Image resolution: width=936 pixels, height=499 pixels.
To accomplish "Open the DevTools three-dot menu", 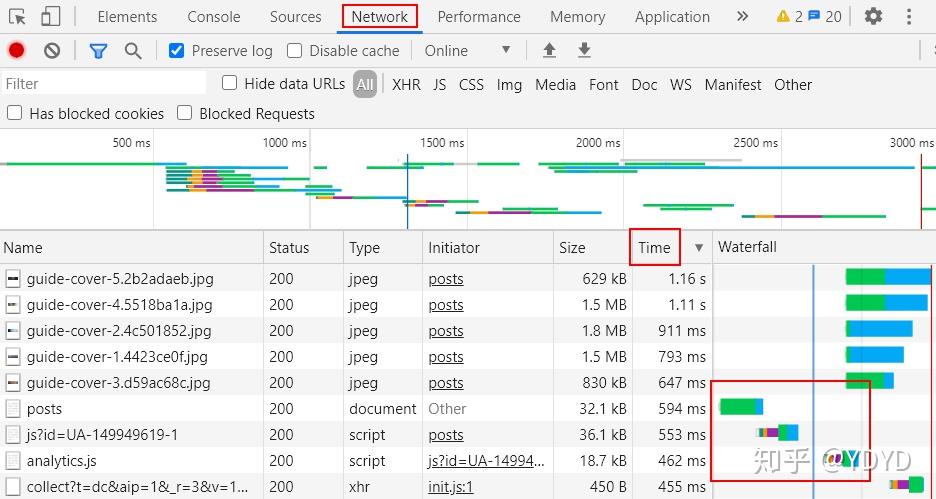I will (909, 16).
